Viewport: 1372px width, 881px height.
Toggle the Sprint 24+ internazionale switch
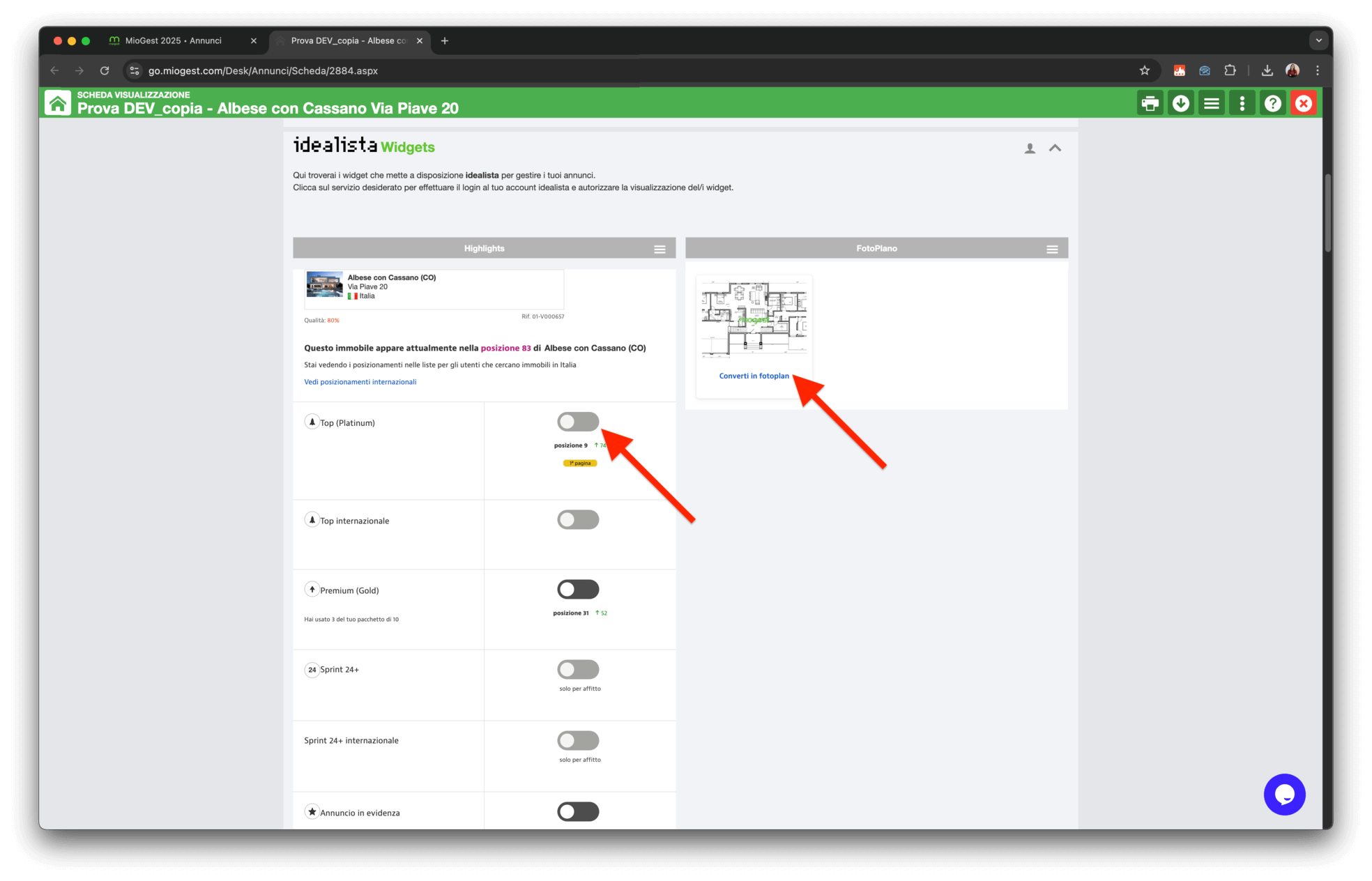(x=578, y=740)
